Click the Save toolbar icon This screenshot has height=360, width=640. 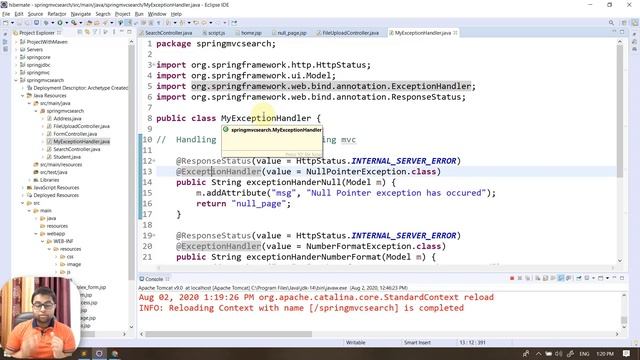[19, 23]
